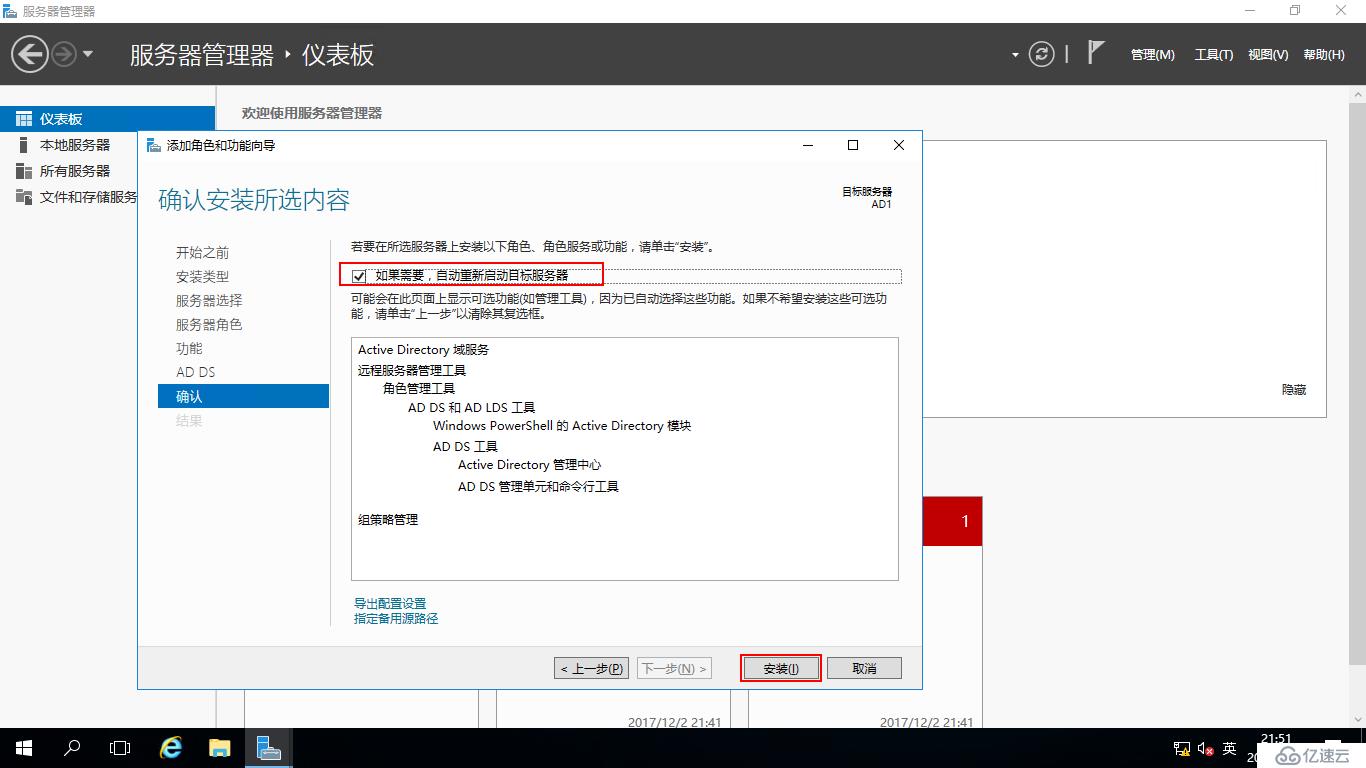The height and width of the screenshot is (768, 1366).
Task: Click Server Manager taskbar icon
Action: pyautogui.click(x=268, y=748)
